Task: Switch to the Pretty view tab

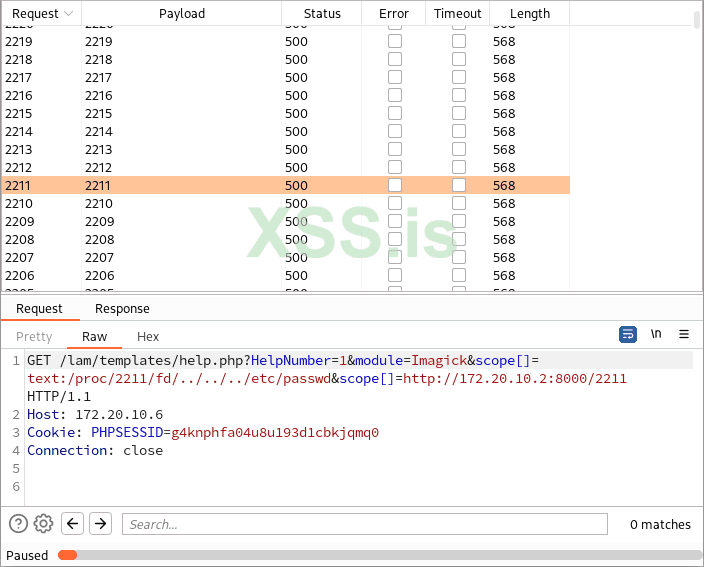Action: point(34,337)
